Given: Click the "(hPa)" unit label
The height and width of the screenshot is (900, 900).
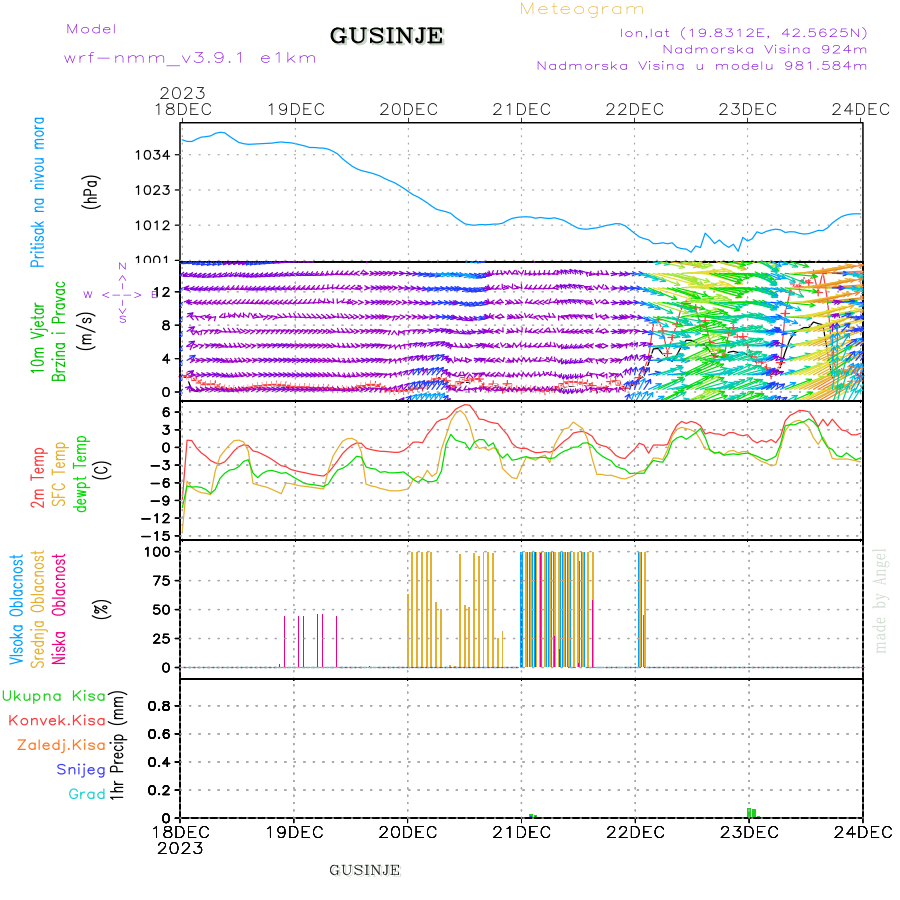Looking at the screenshot, I should tap(91, 192).
